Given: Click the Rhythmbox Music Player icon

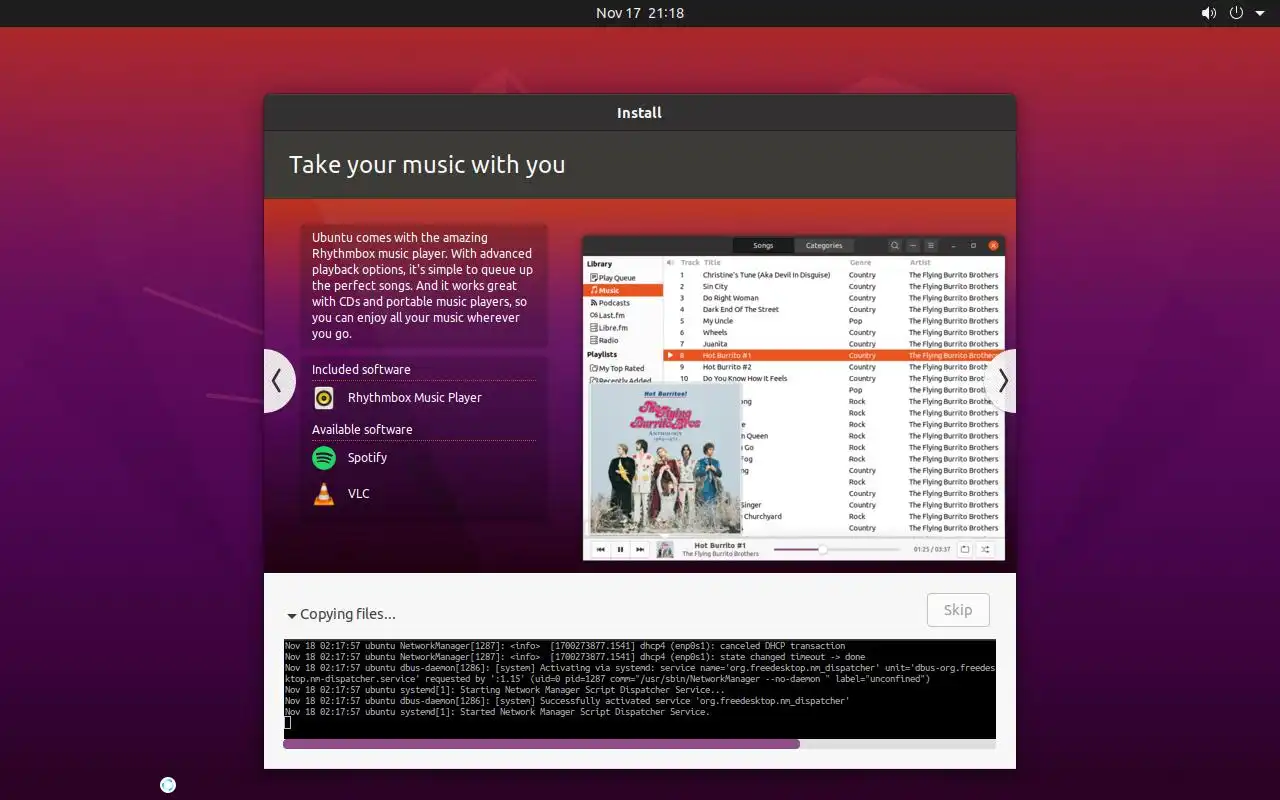Looking at the screenshot, I should pos(324,398).
